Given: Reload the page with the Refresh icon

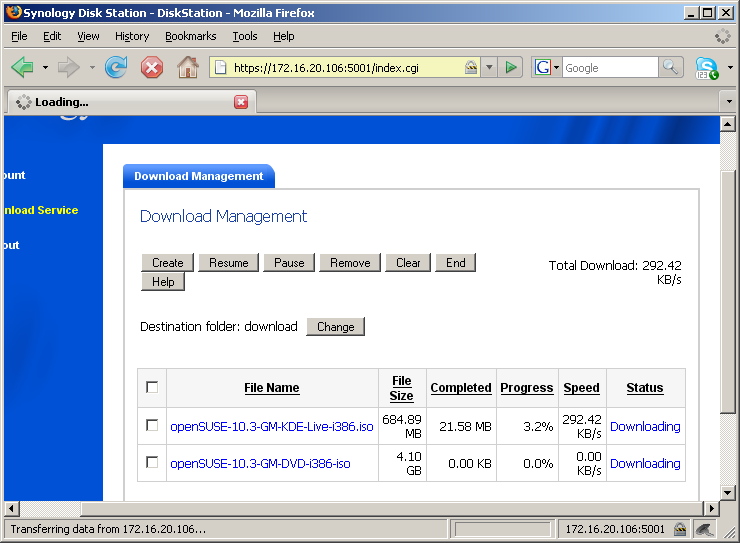Looking at the screenshot, I should coord(116,67).
